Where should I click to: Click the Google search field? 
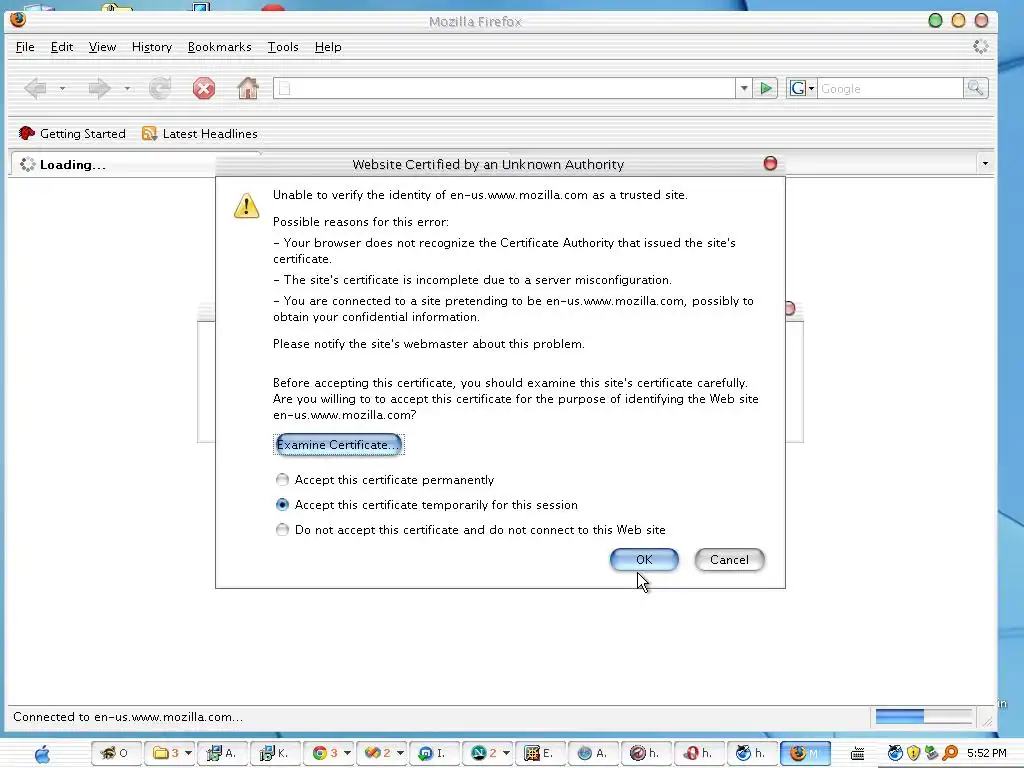point(890,88)
